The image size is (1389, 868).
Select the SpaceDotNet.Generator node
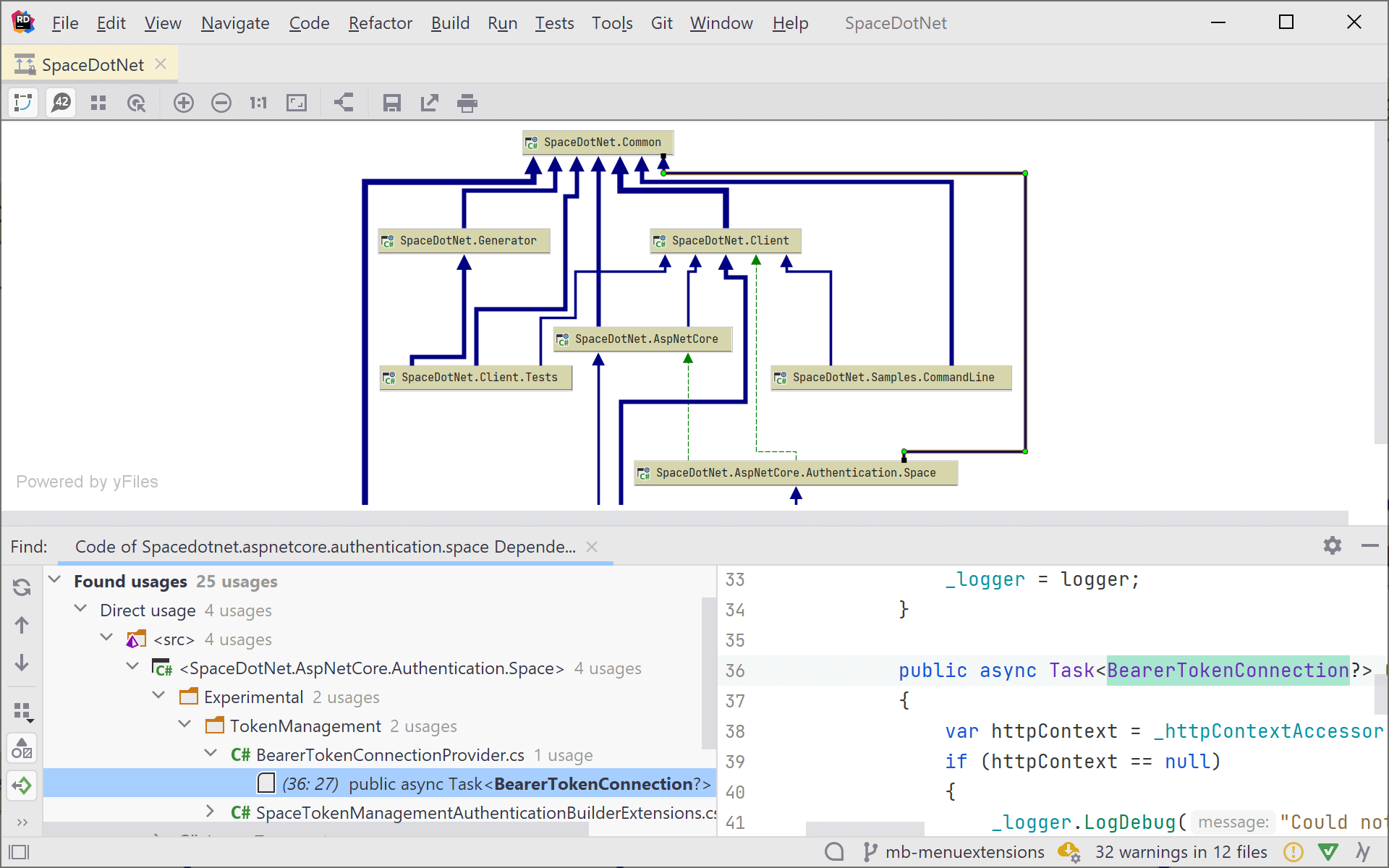(464, 241)
